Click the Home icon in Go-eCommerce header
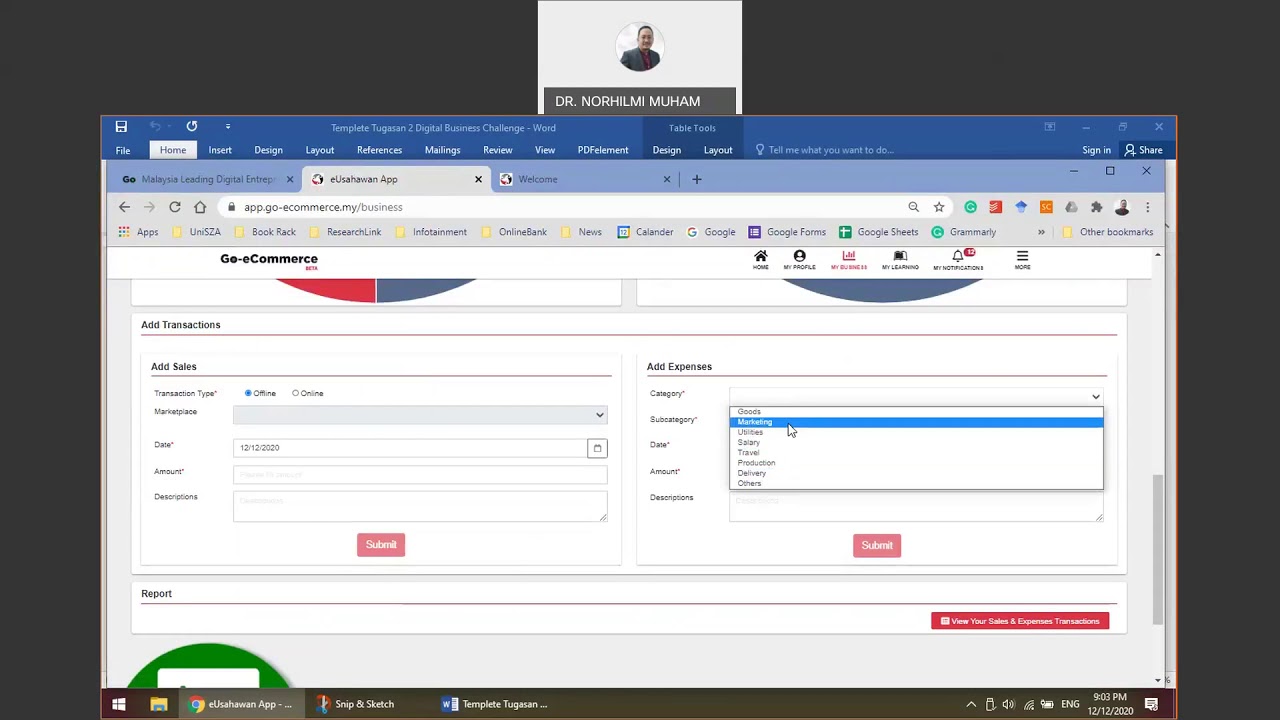This screenshot has height=720, width=1280. click(x=760, y=259)
